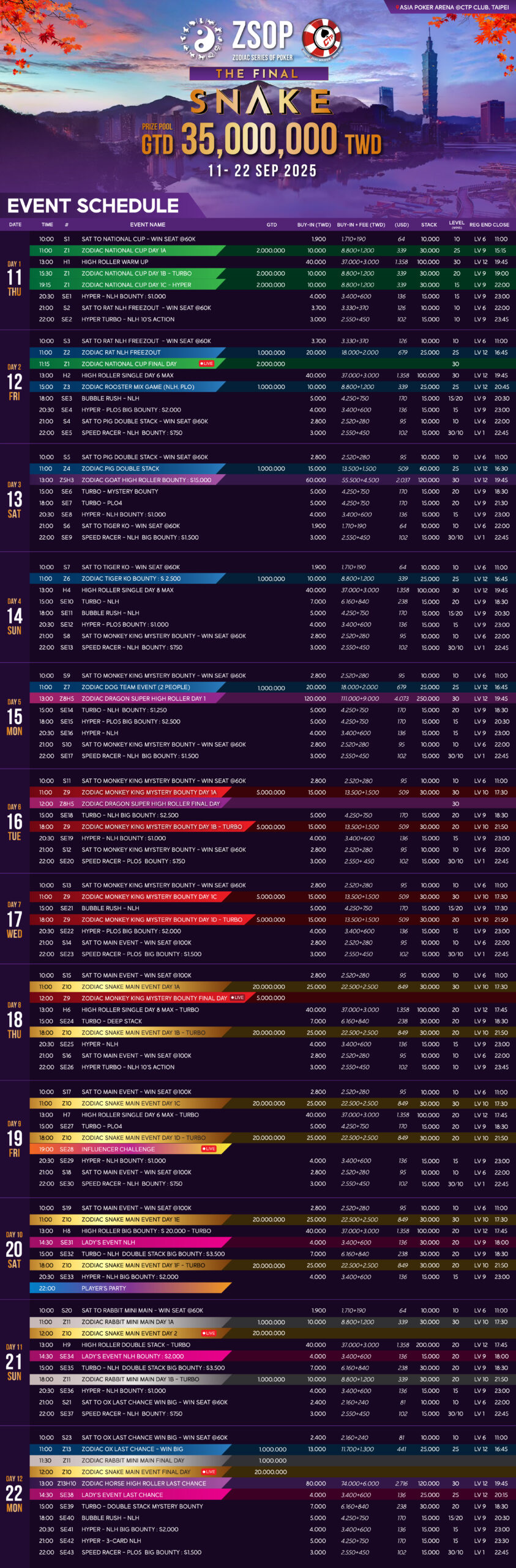Click the 'BUY-IN (TWD)' column header

[x=314, y=225]
